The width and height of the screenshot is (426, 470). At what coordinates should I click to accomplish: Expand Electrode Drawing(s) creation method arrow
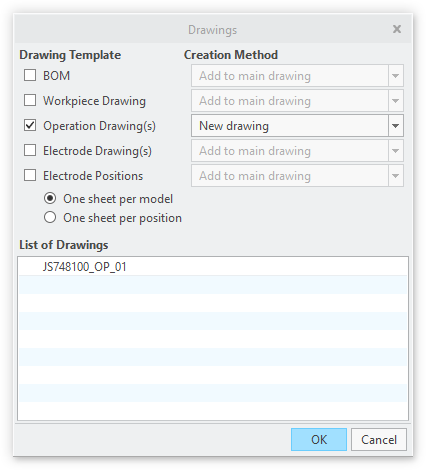pos(396,151)
